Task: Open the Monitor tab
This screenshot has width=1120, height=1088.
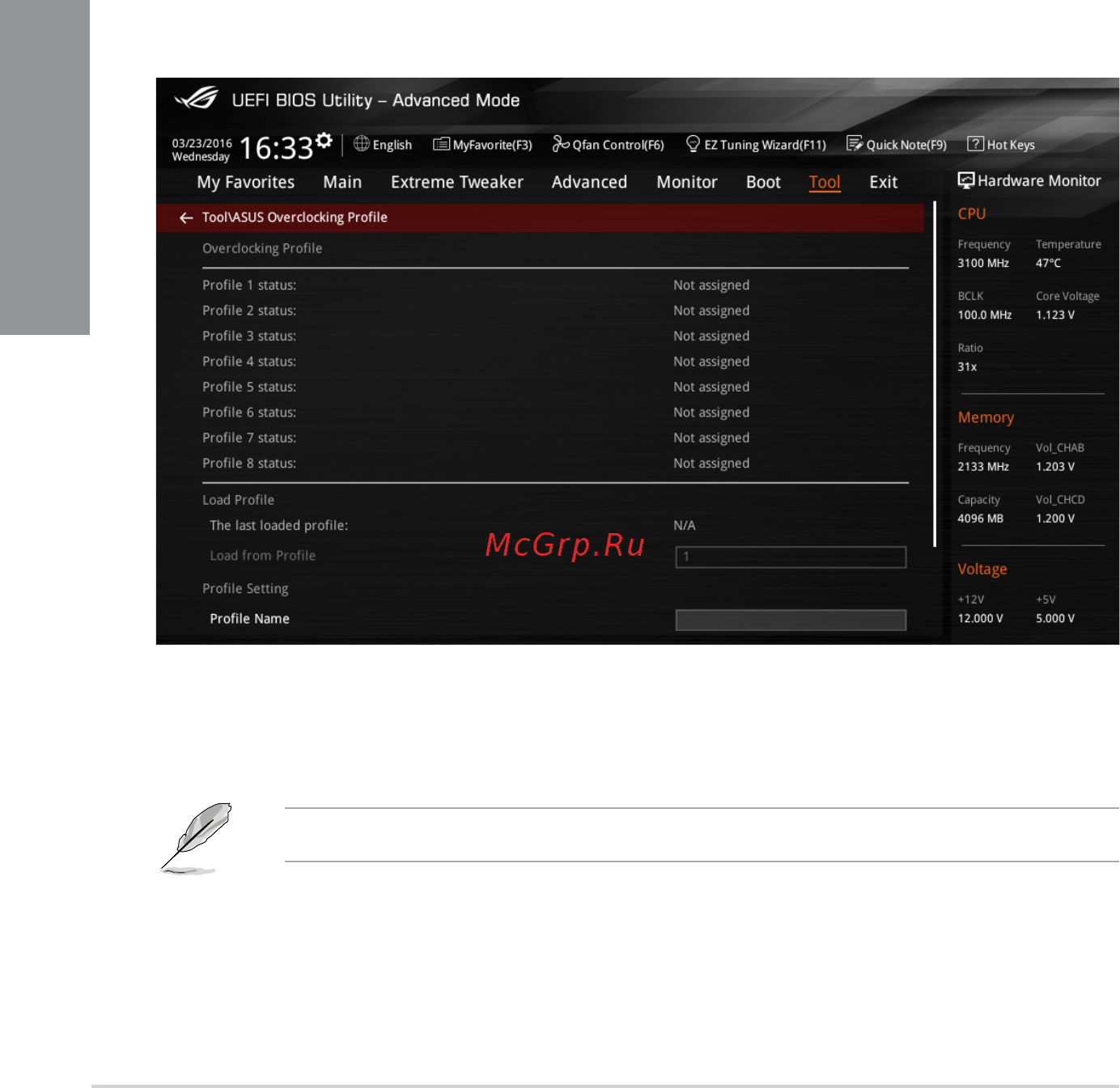Action: click(x=687, y=183)
